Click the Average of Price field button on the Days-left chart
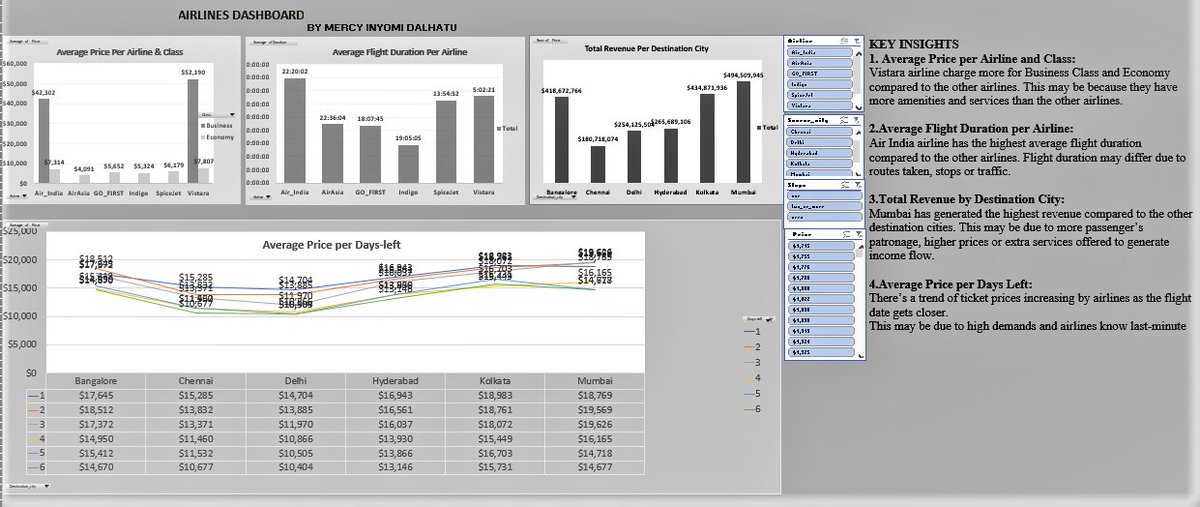Screen dimensions: 1200x507 tap(27, 224)
